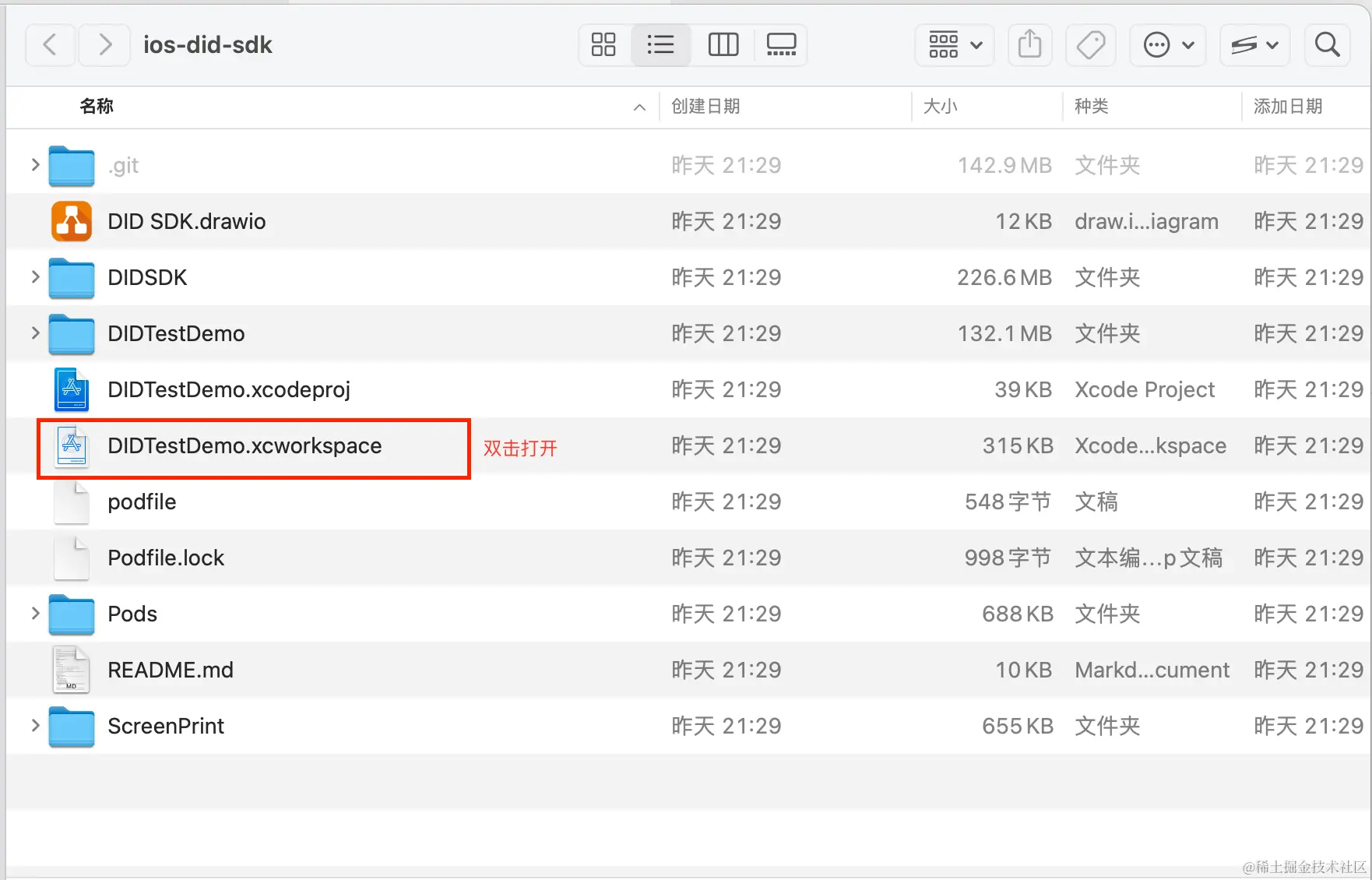Switch to icon grid view

(x=604, y=44)
